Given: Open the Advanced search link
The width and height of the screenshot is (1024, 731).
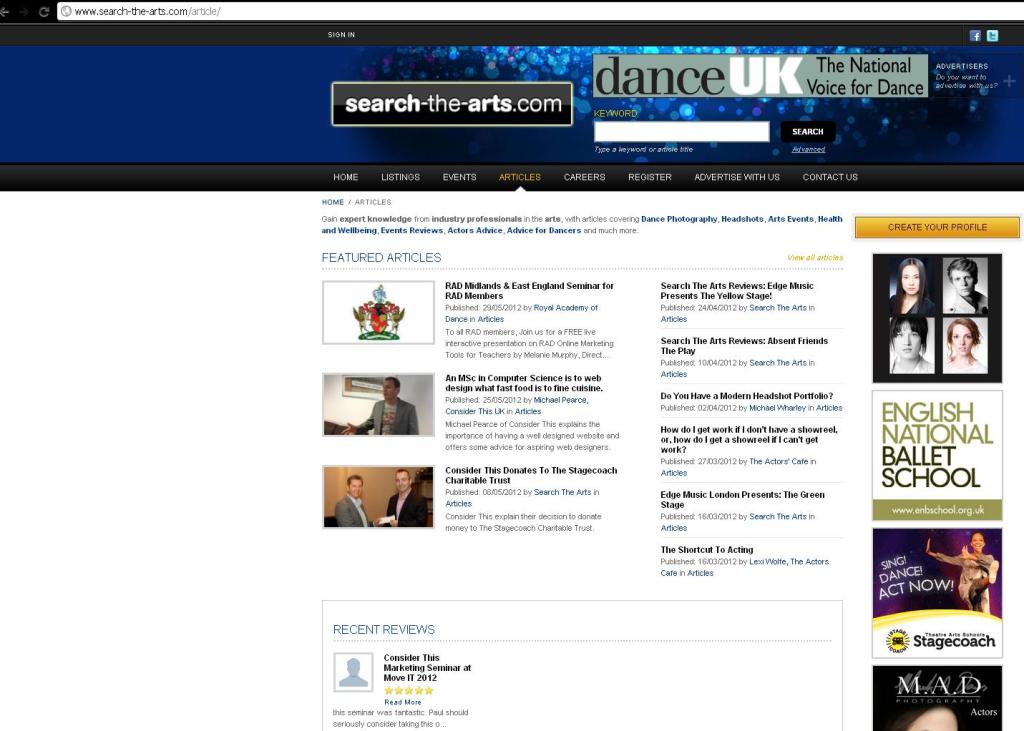Looking at the screenshot, I should [808, 150].
